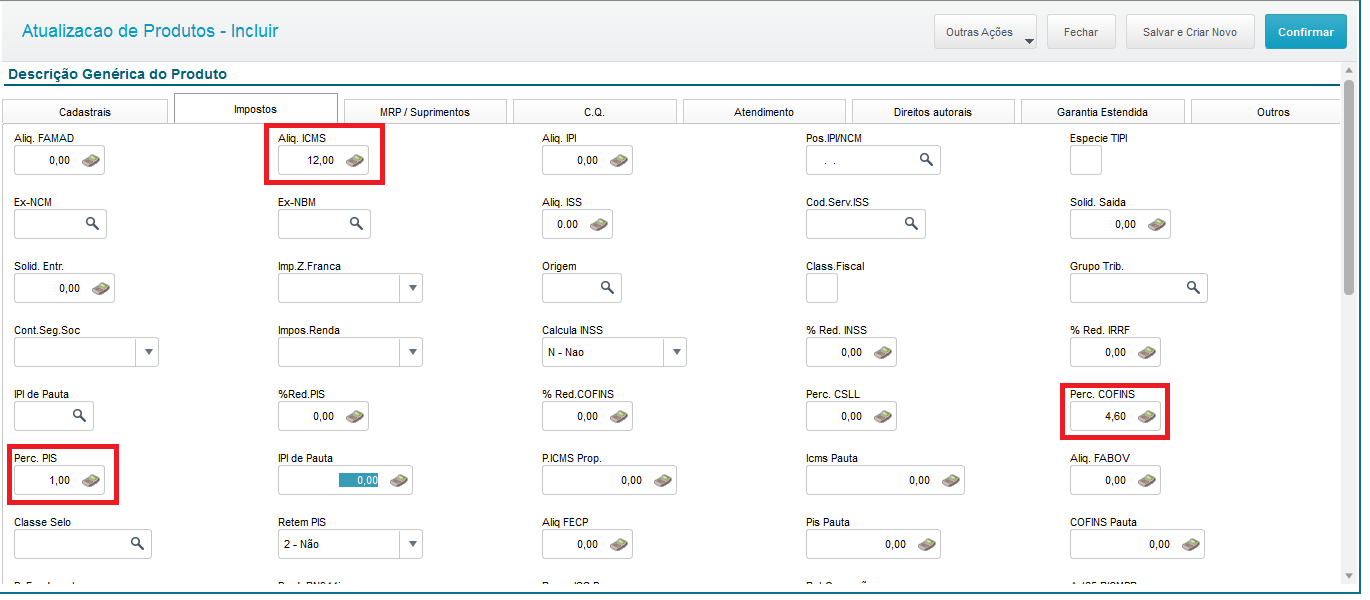
Task: Open the Imp.Z.Franca dropdown list
Action: [411, 288]
